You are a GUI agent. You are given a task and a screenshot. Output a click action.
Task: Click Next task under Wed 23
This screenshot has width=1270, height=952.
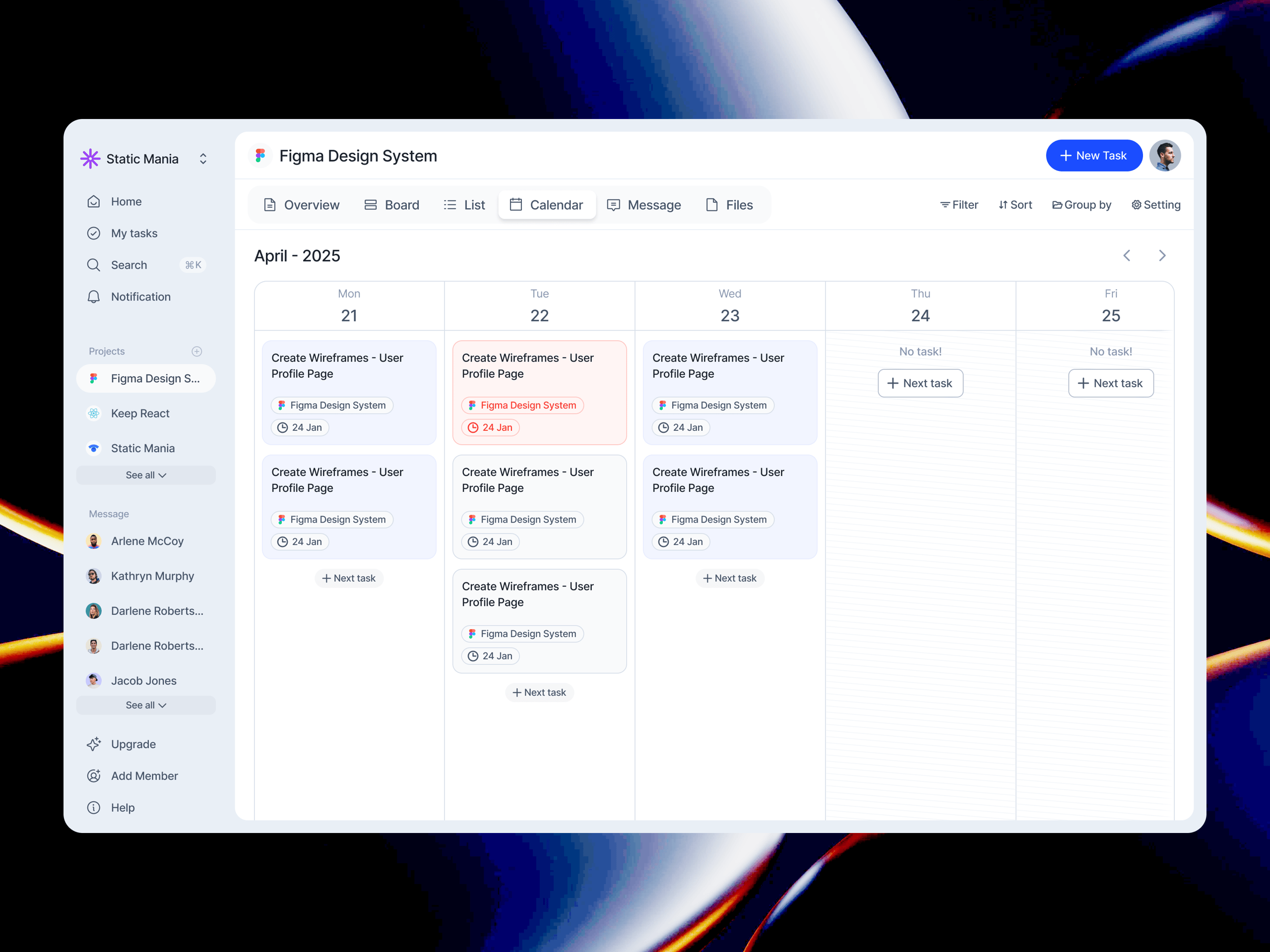(x=730, y=579)
